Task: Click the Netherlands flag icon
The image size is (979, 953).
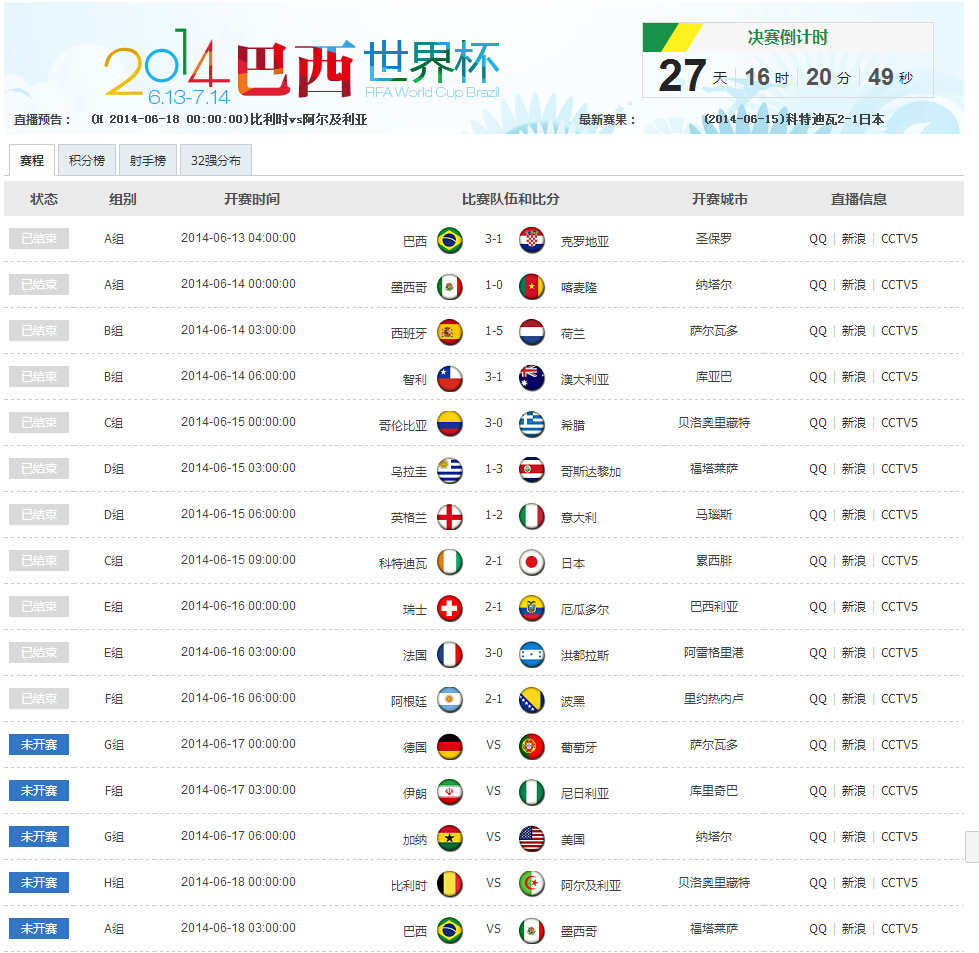Action: point(531,330)
